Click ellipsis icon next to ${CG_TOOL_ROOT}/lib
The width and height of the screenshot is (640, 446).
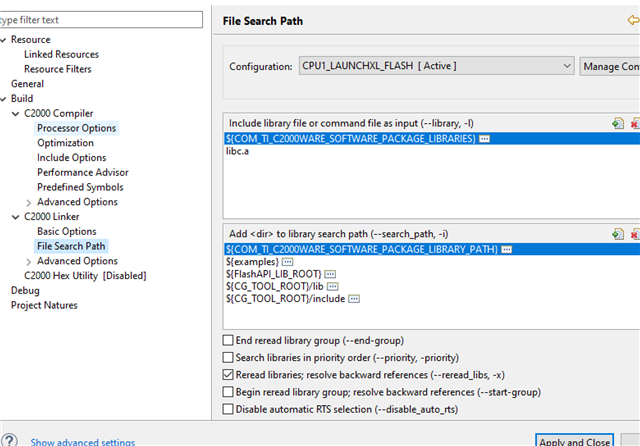point(331,286)
